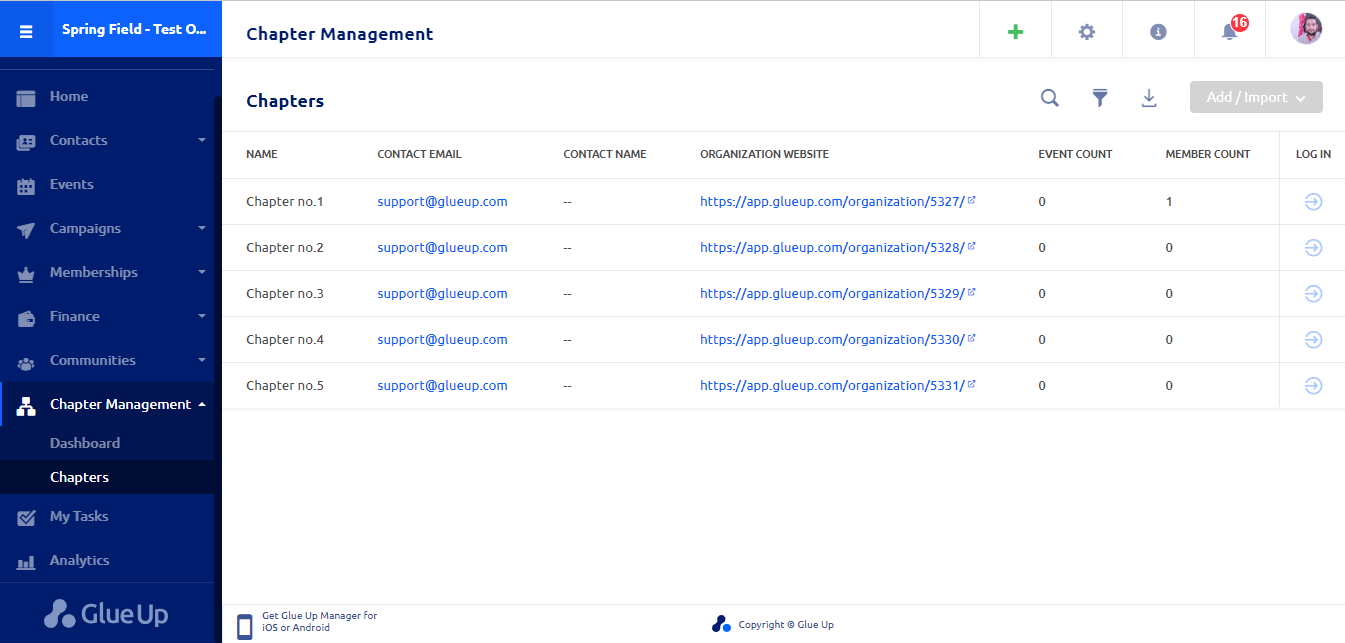Viewport: 1345px width, 643px height.
Task: Click the MEMBER COUNT column header
Action: click(1208, 154)
